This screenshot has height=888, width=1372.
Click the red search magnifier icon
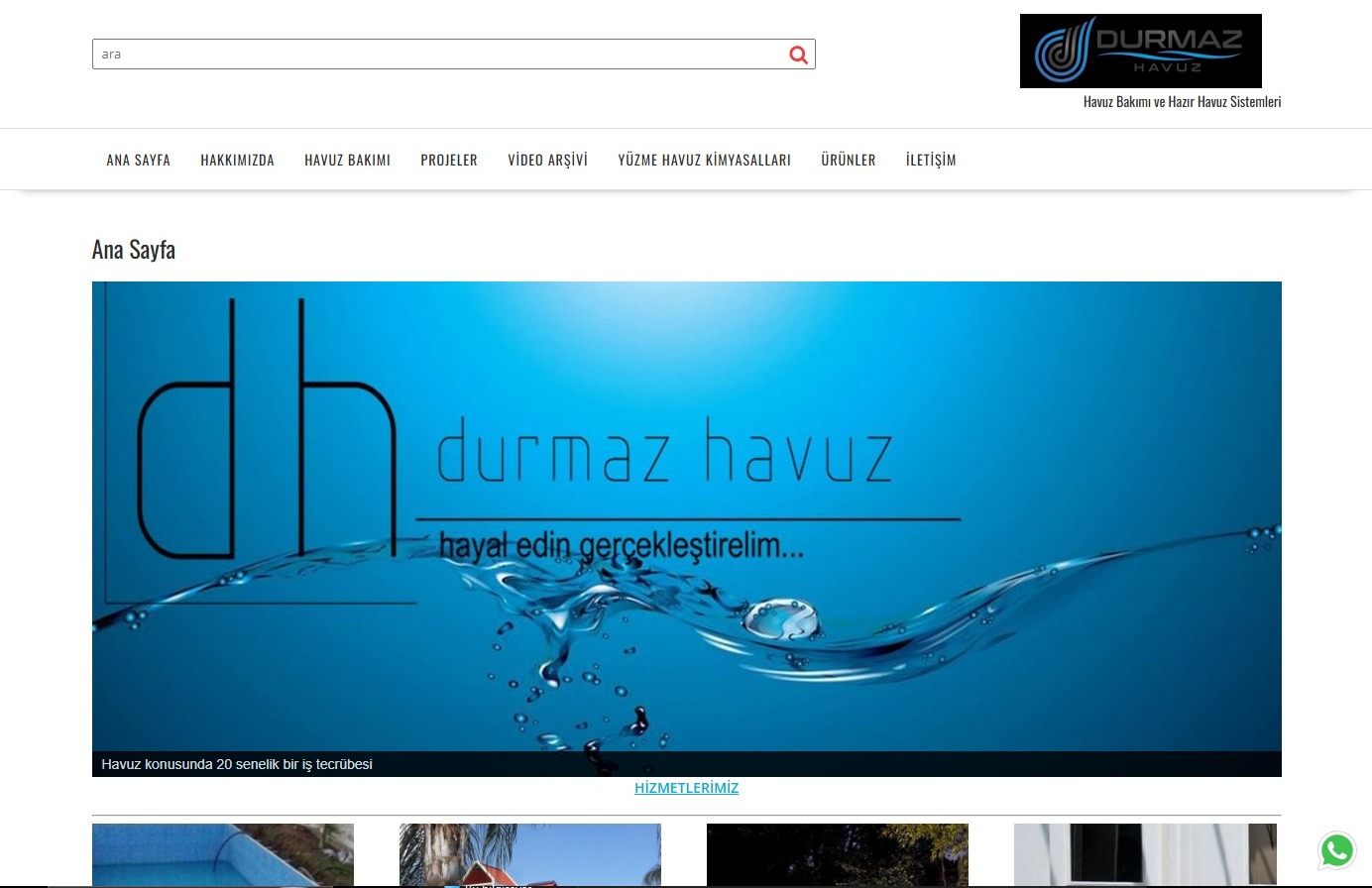point(798,55)
